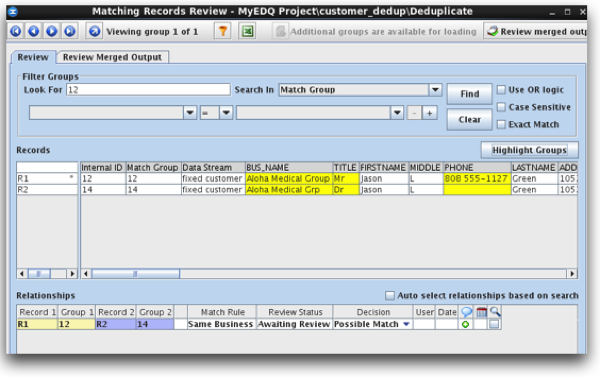Click the Find button

(470, 94)
